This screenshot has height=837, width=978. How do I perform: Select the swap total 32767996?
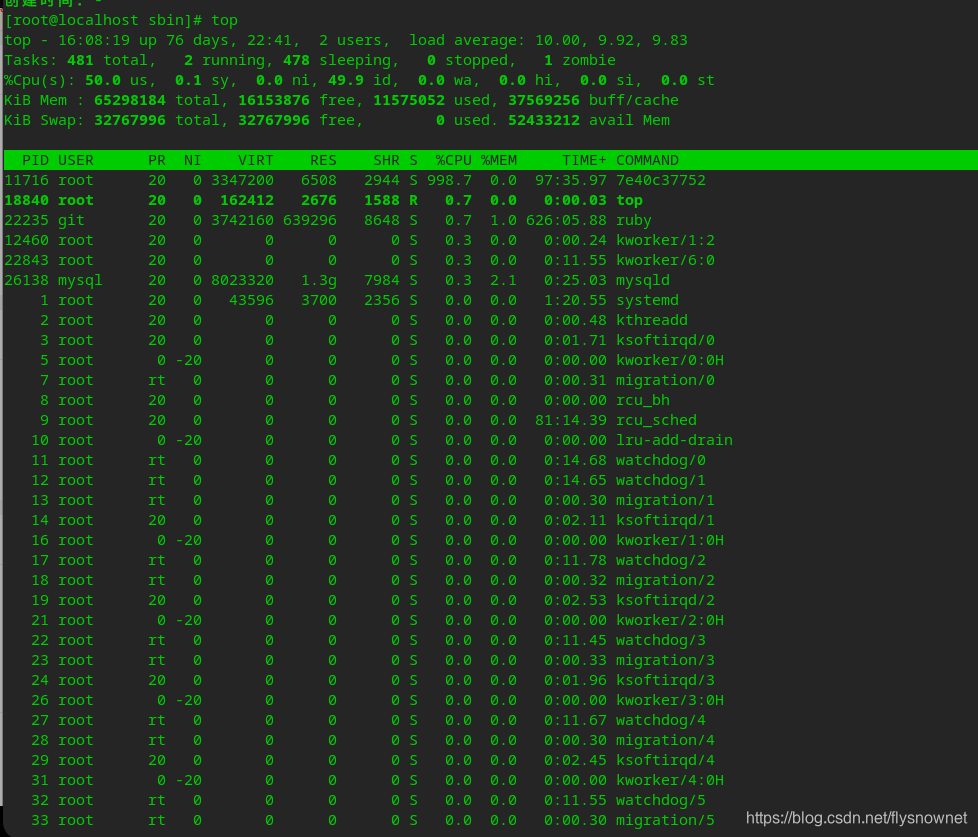tap(130, 120)
